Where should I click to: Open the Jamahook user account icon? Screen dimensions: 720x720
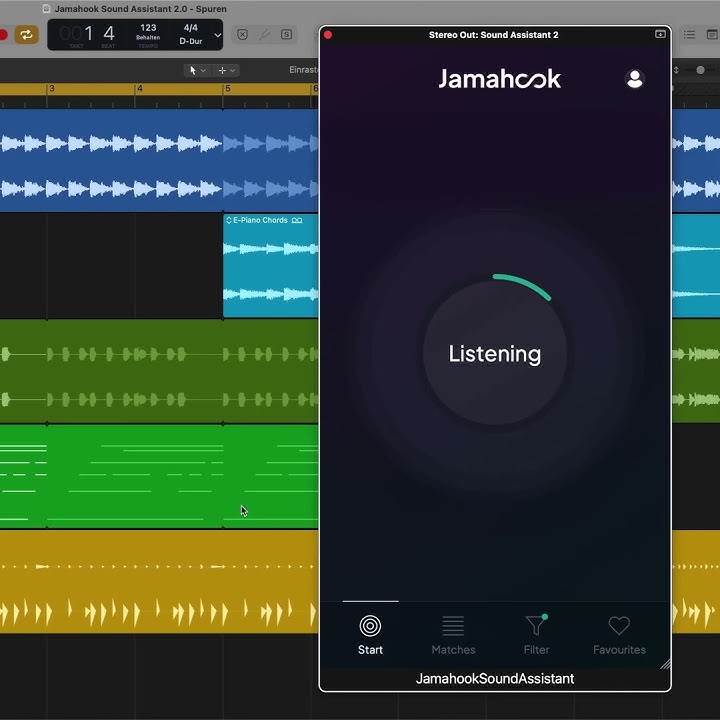click(x=635, y=79)
